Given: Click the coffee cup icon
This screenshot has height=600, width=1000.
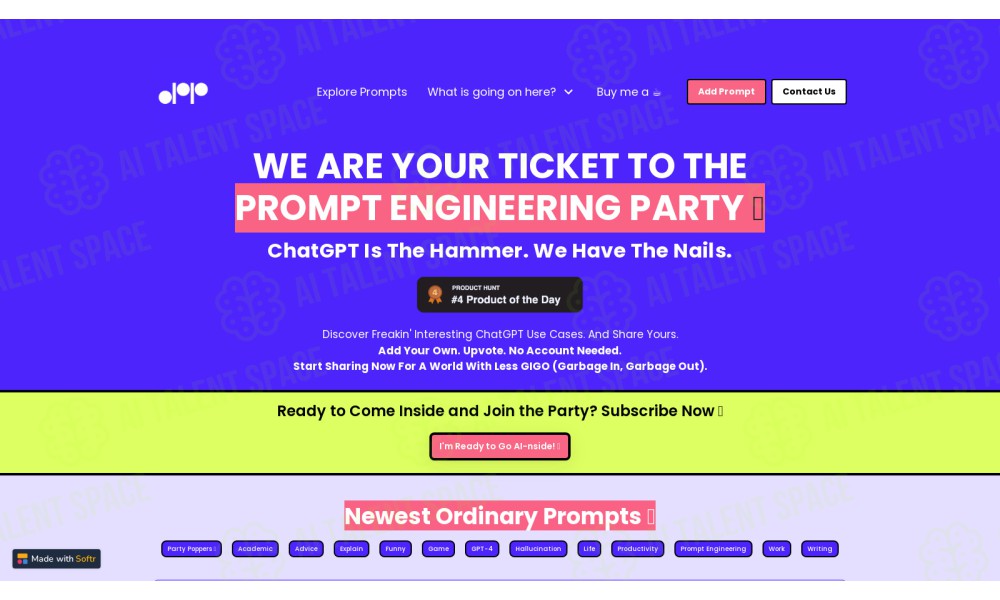Looking at the screenshot, I should tap(657, 92).
